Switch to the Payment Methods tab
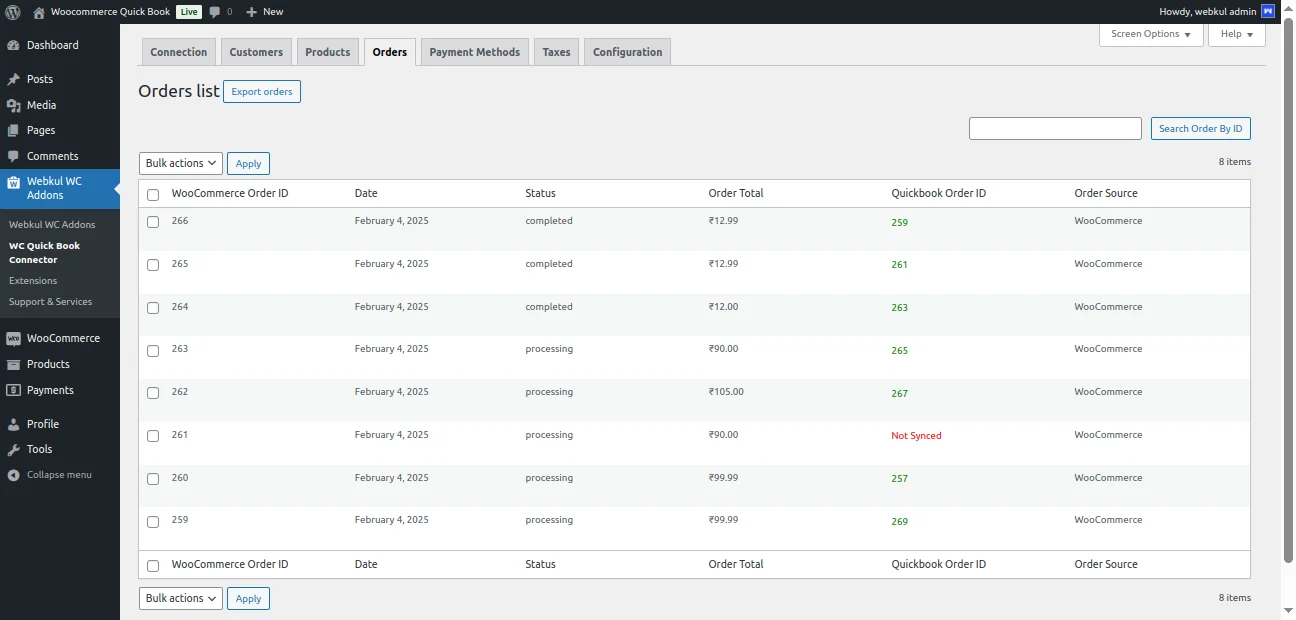1296x620 pixels. [475, 52]
